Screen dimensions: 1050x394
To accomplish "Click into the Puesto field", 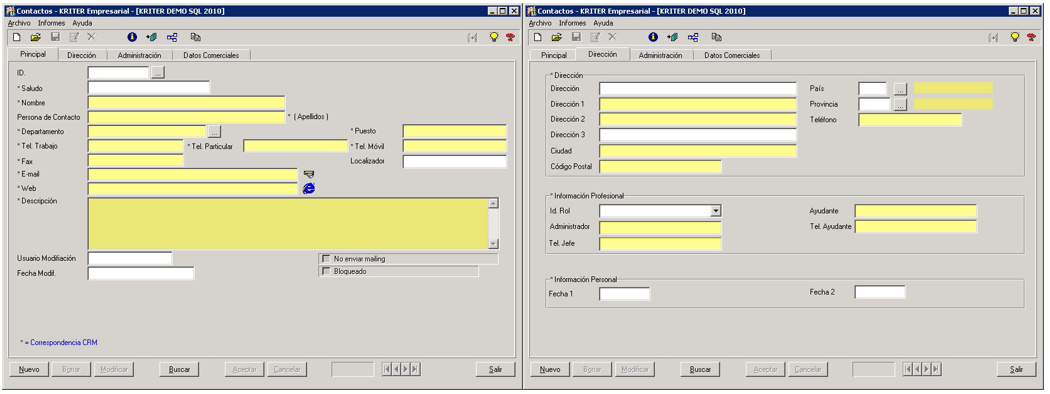I will coord(455,131).
